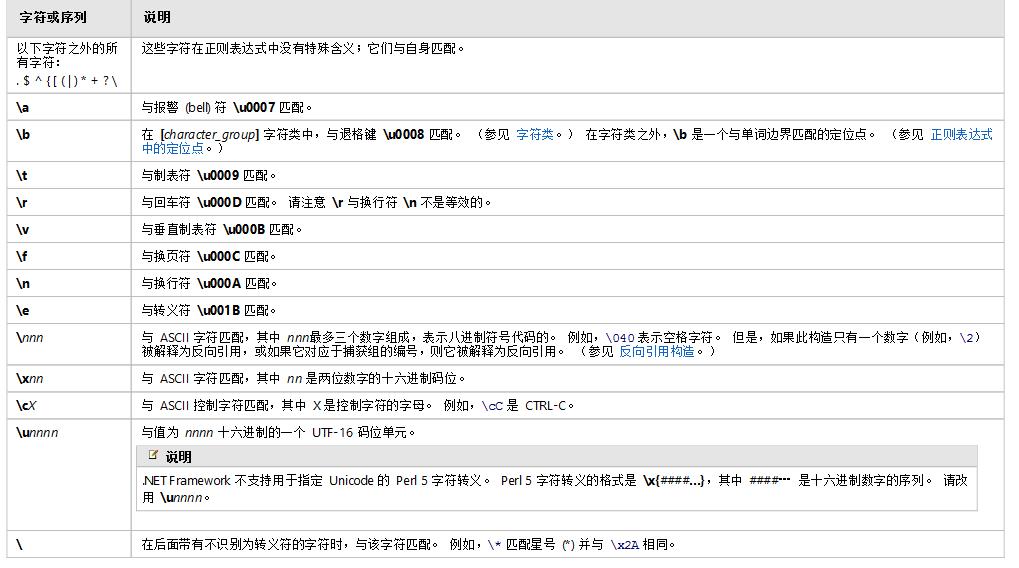Click the description 与换页符 \u000C 匹配
The width and height of the screenshot is (1019, 568).
click(x=209, y=257)
